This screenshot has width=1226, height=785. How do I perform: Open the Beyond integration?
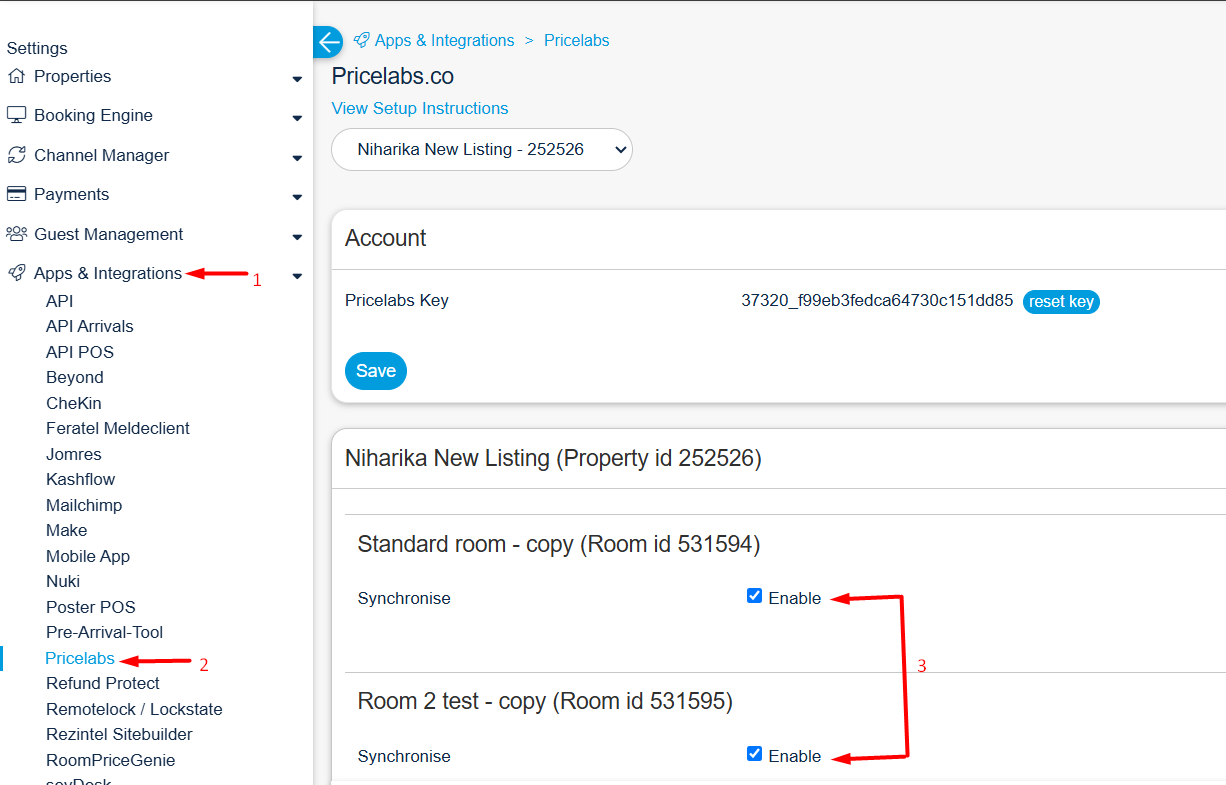coord(75,377)
